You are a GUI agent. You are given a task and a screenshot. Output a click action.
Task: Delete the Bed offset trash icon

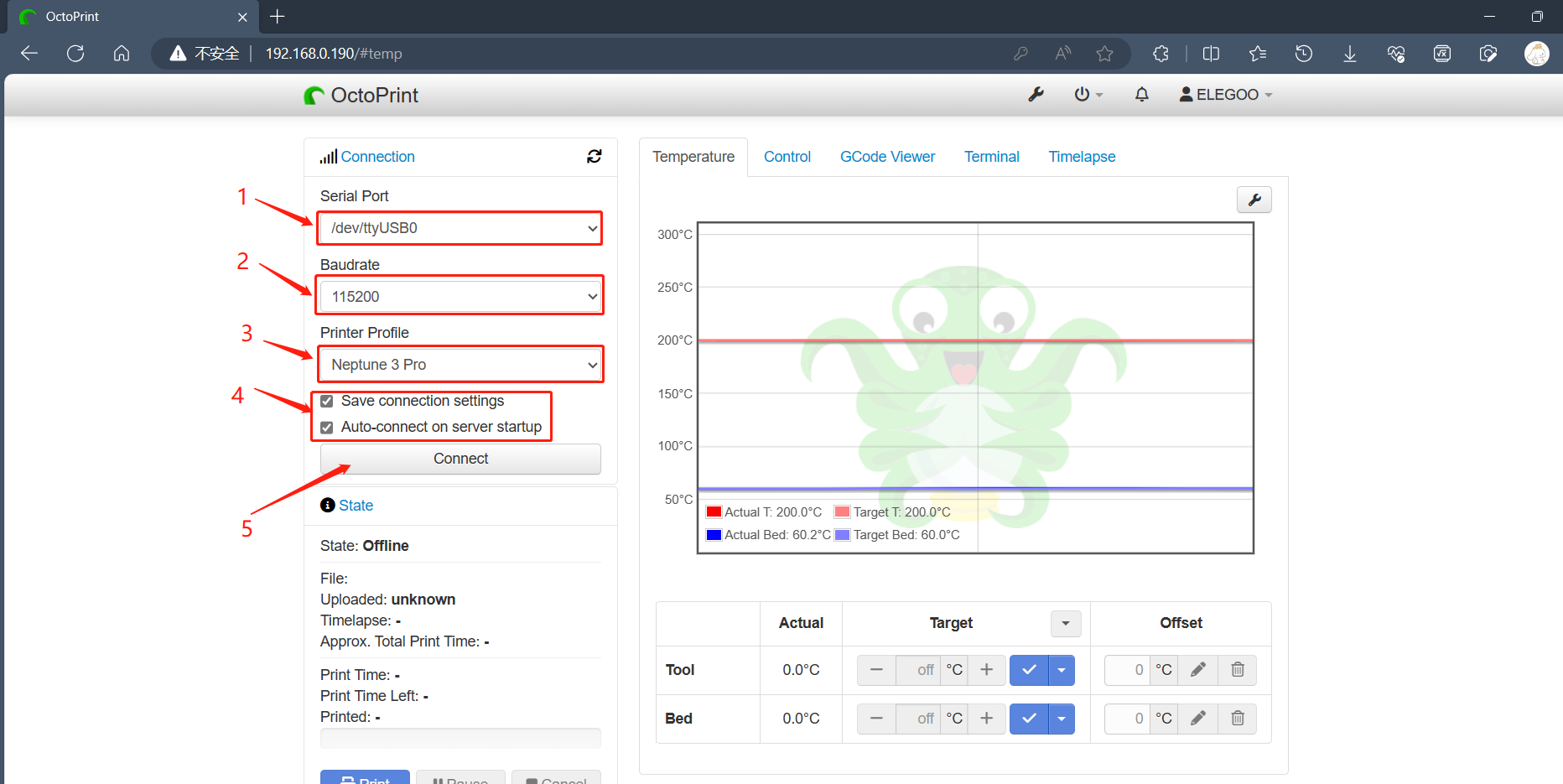(1237, 719)
